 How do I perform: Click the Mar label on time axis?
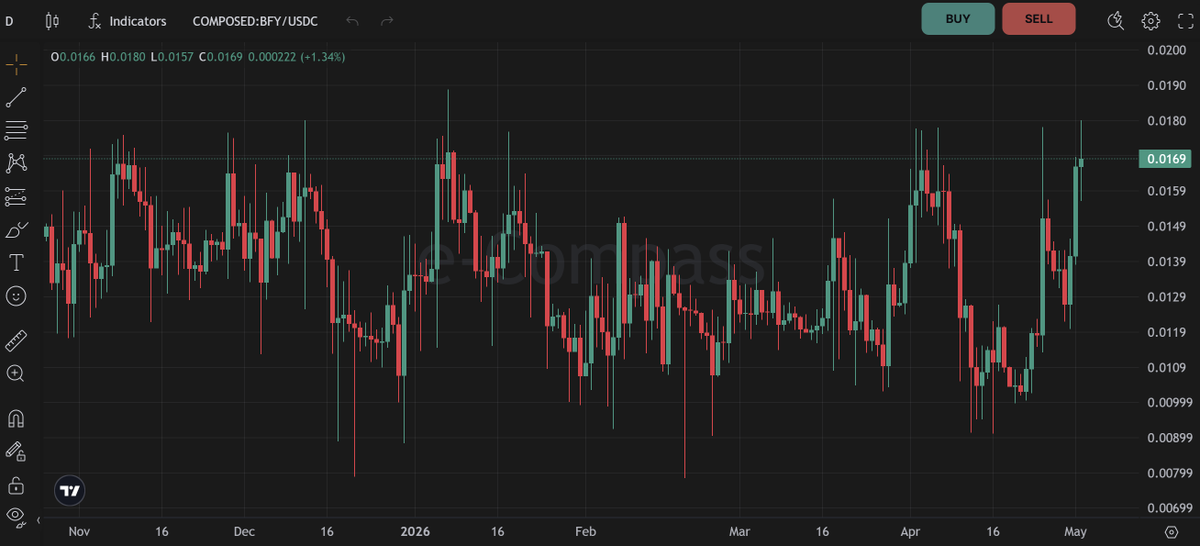pyautogui.click(x=739, y=531)
